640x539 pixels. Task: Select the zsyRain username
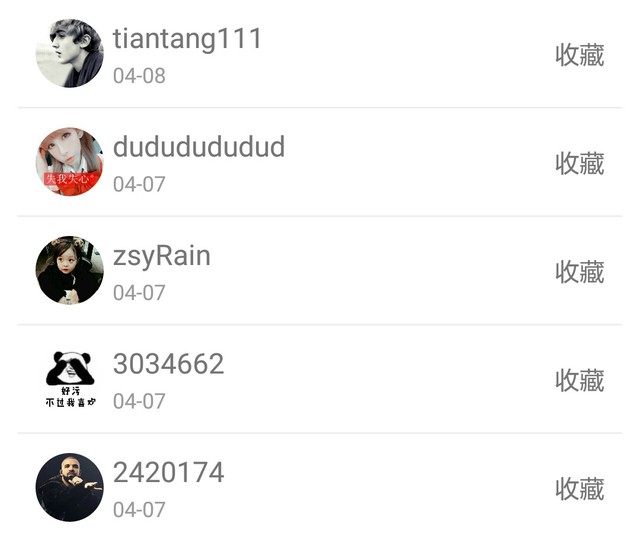tap(162, 257)
